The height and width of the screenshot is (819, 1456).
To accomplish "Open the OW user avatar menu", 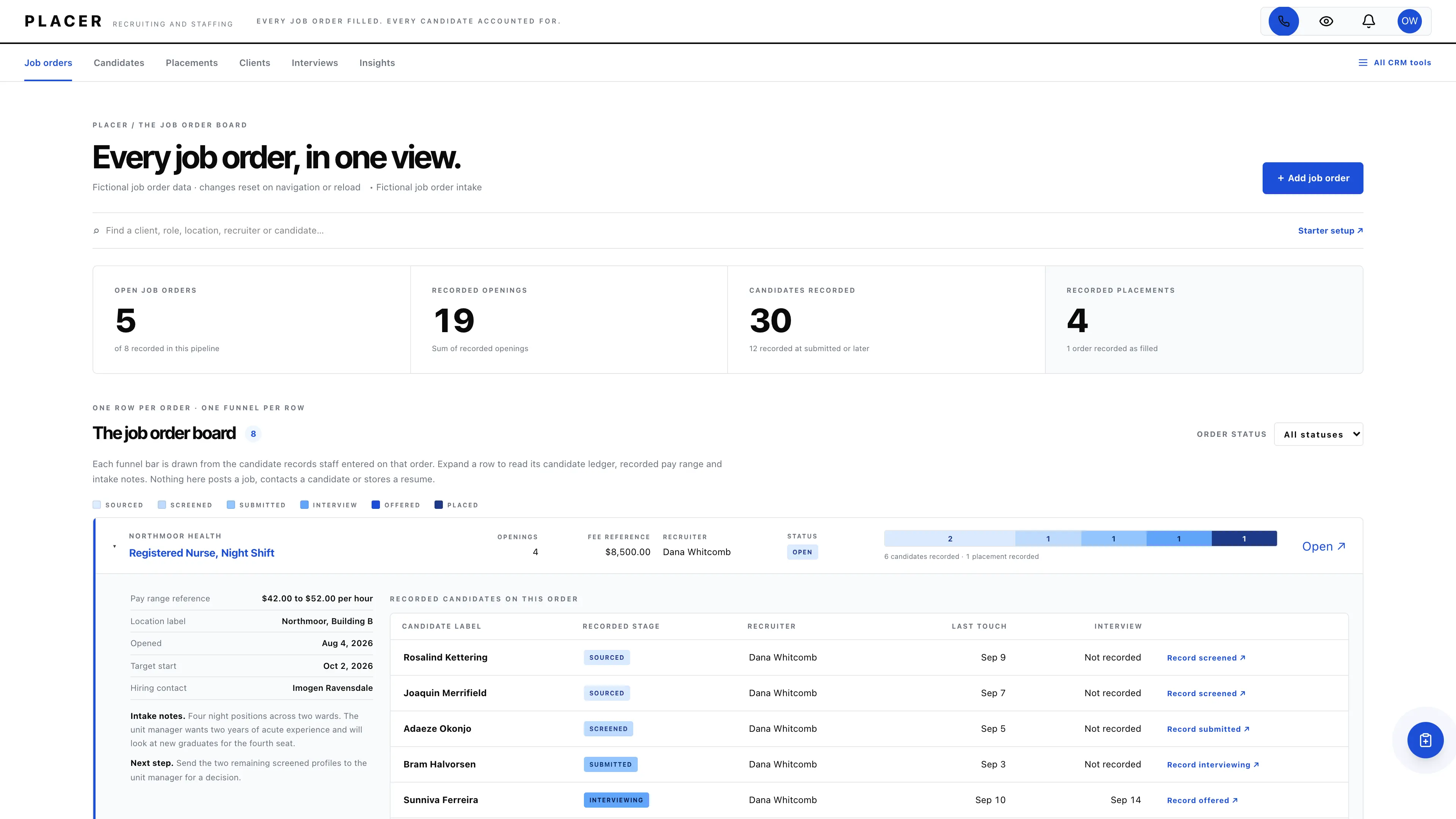I will coord(1410,21).
